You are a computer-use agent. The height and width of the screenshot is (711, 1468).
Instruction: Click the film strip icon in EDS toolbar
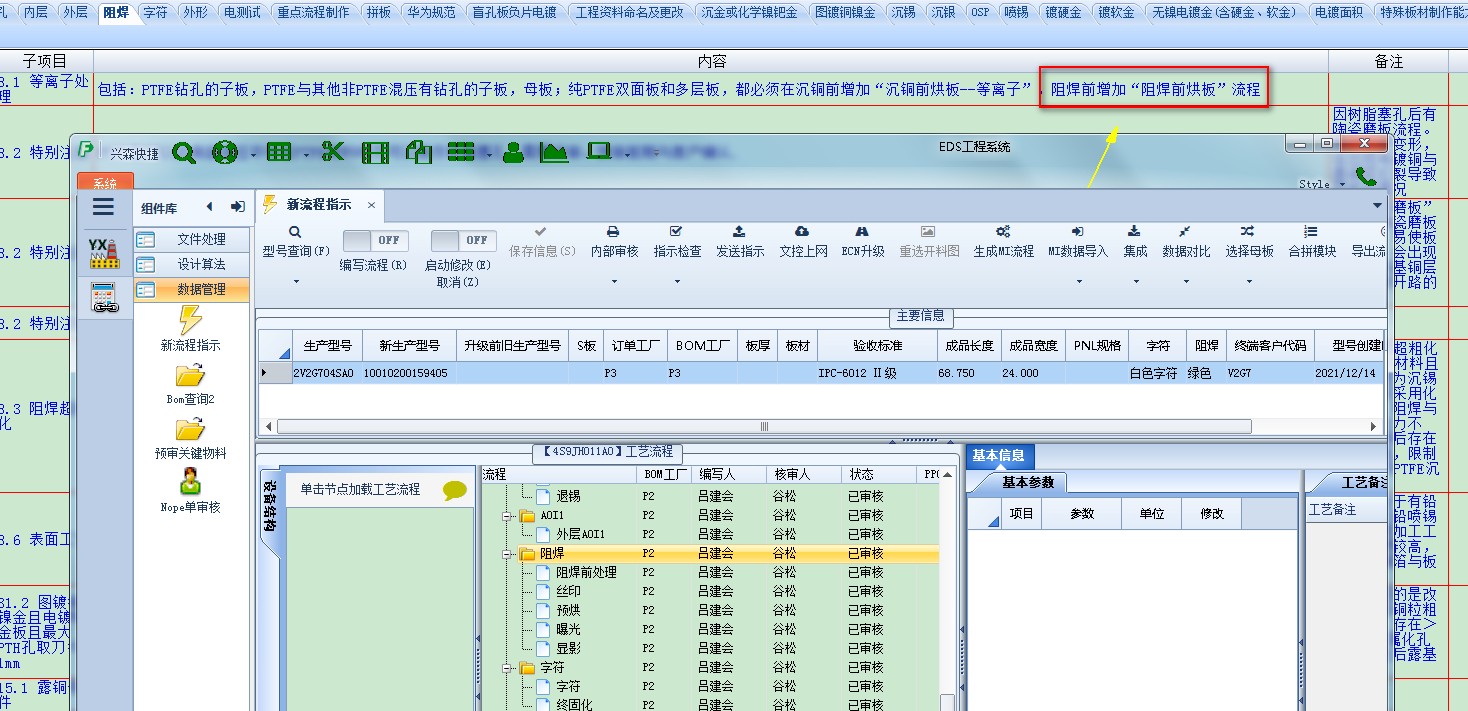tap(375, 152)
